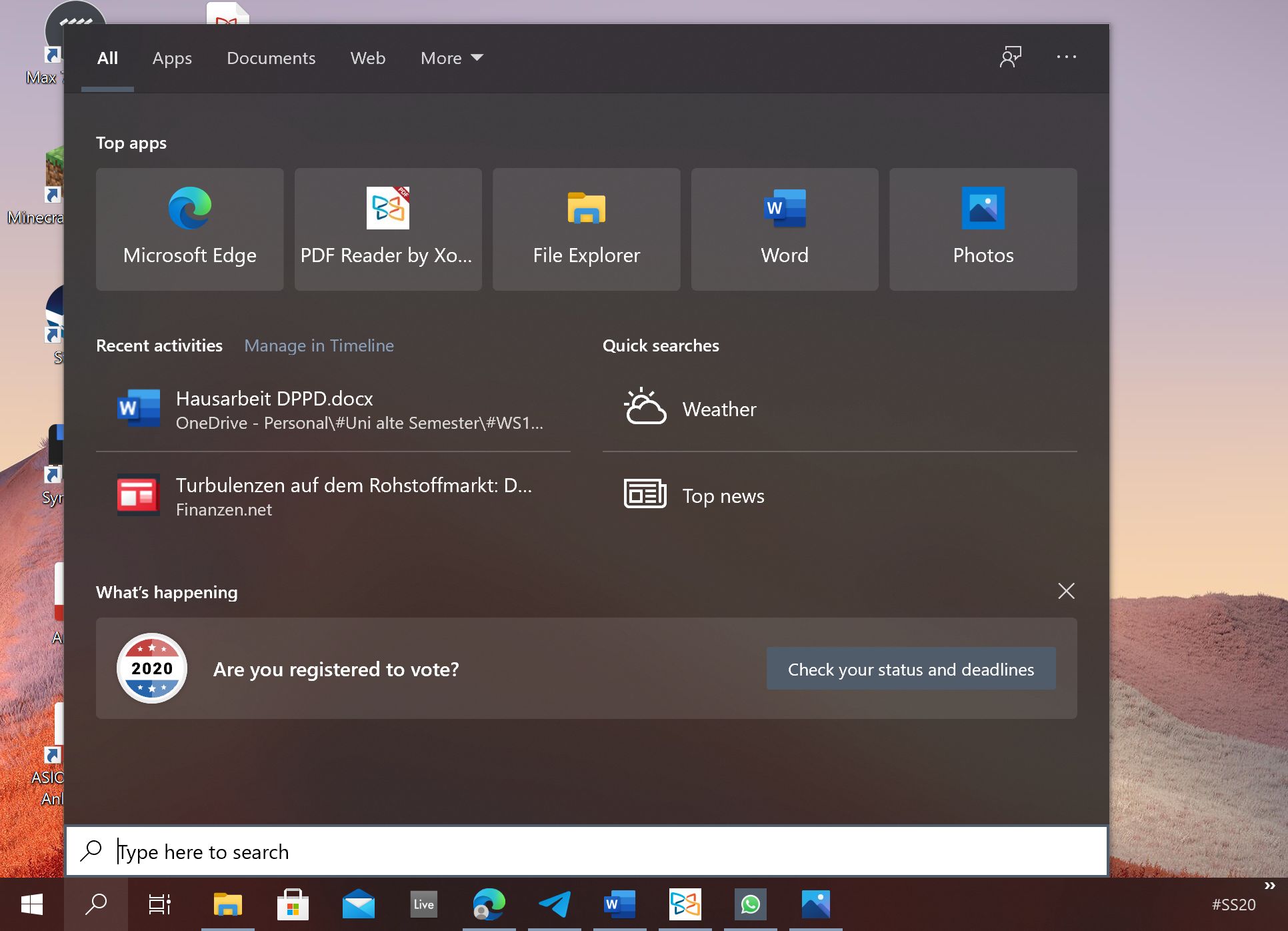Open Task View on the taskbar
The height and width of the screenshot is (931, 1288).
pos(160,904)
